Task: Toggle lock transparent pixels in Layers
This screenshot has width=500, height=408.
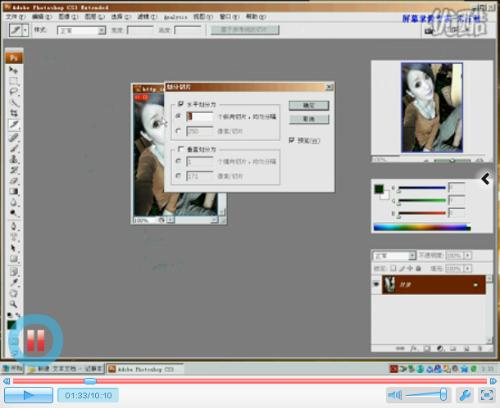Action: tap(394, 268)
